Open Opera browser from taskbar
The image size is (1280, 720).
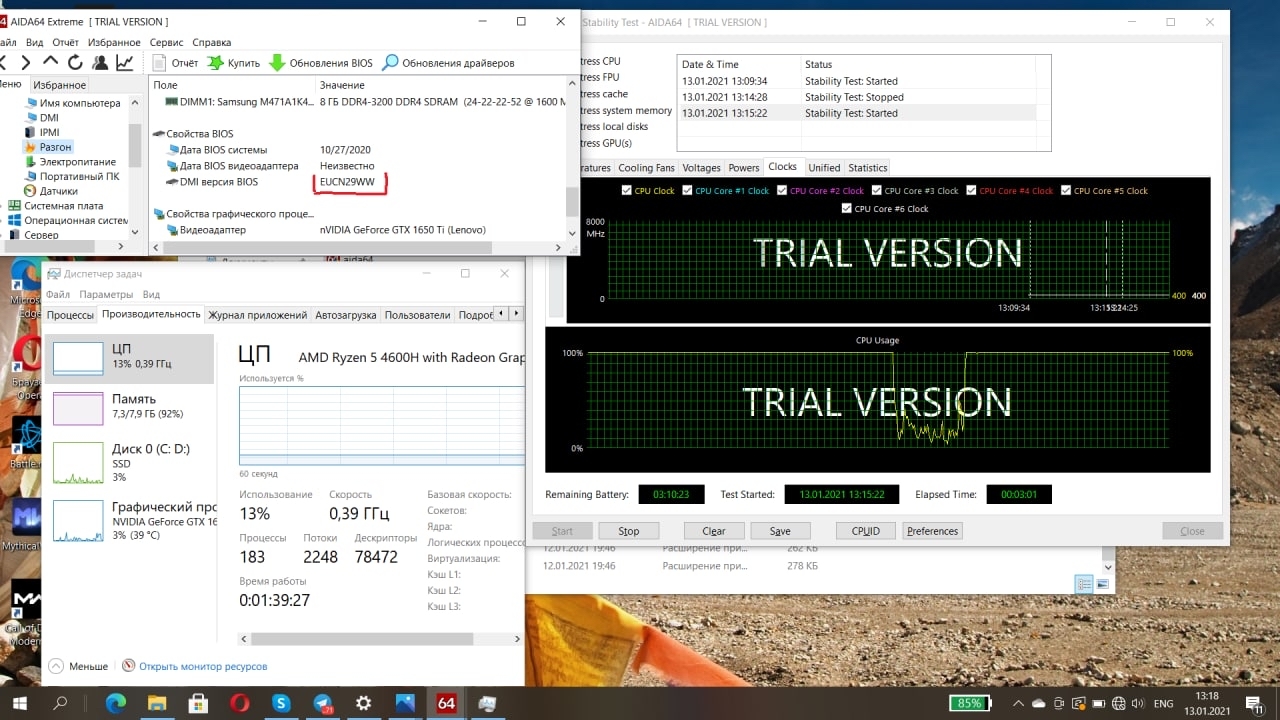(240, 703)
